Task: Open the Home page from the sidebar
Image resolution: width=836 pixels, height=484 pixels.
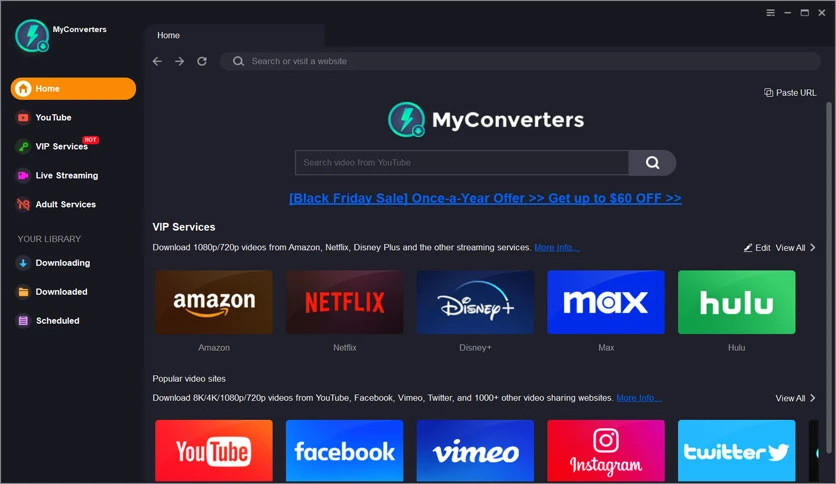Action: click(x=73, y=88)
